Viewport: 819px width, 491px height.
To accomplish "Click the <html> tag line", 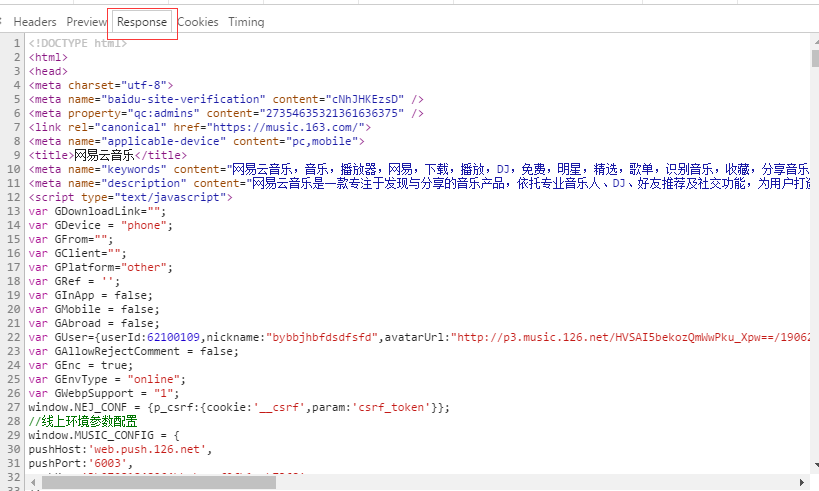I will click(x=48, y=57).
